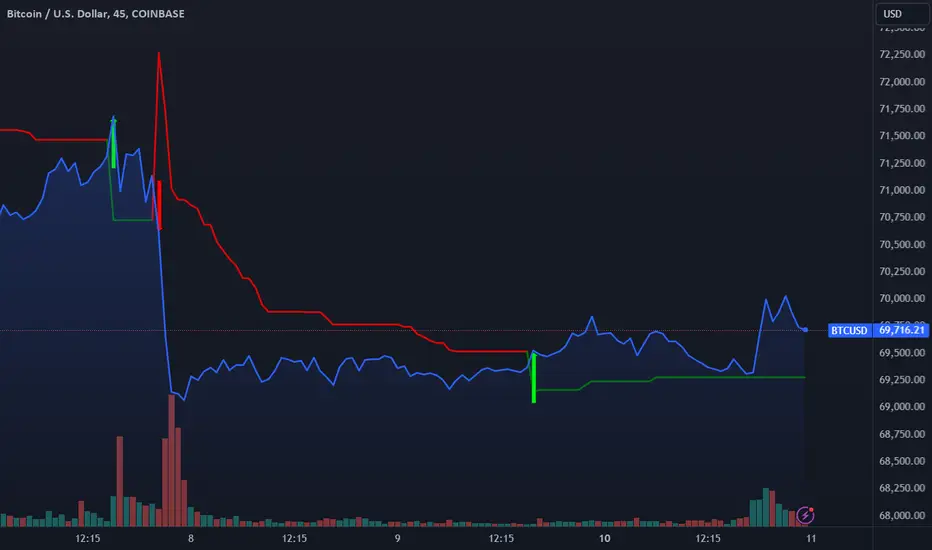The height and width of the screenshot is (550, 932).
Task: Click the green buy marker near date 10
Action: [534, 378]
